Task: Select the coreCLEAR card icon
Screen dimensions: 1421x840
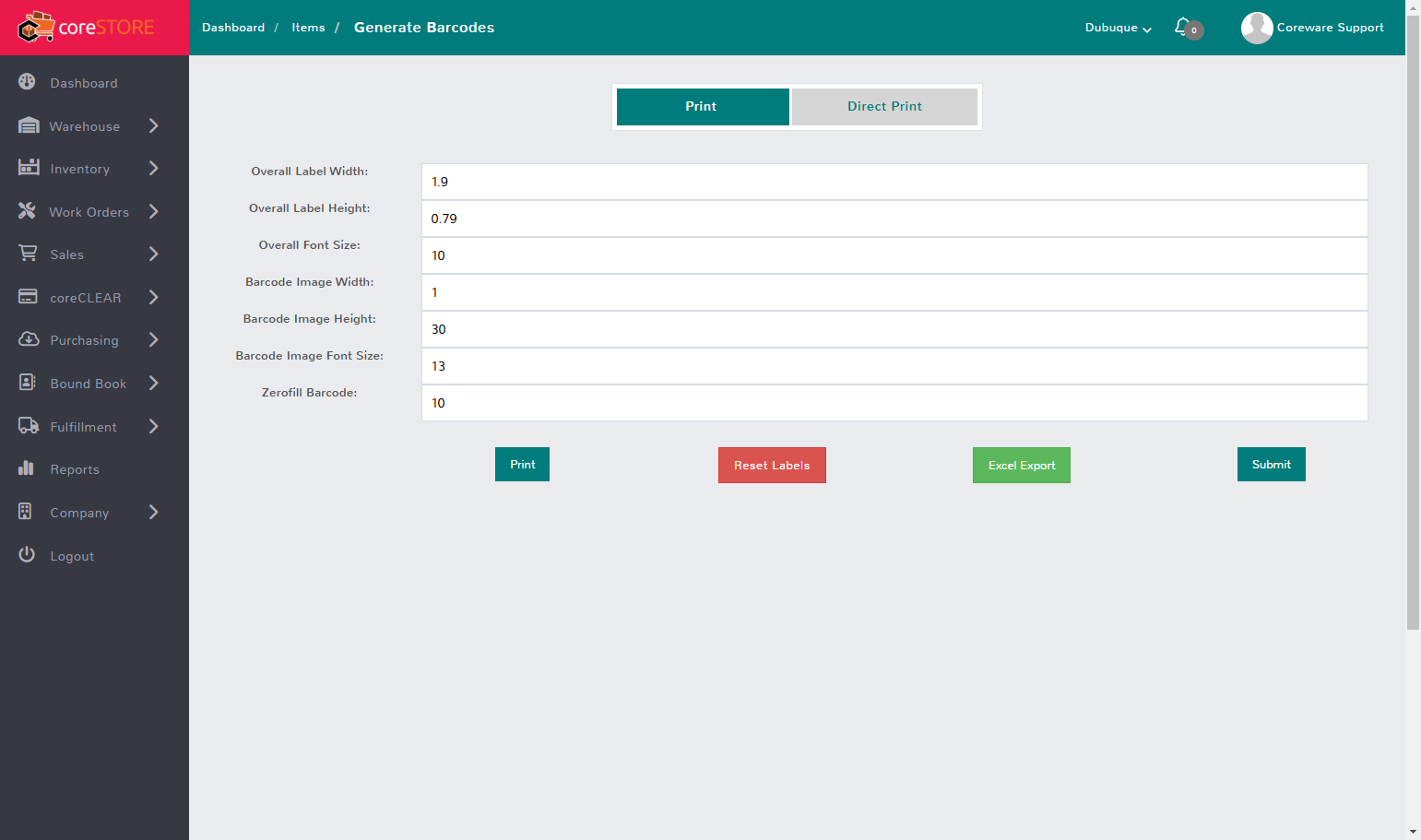Action: pos(28,297)
